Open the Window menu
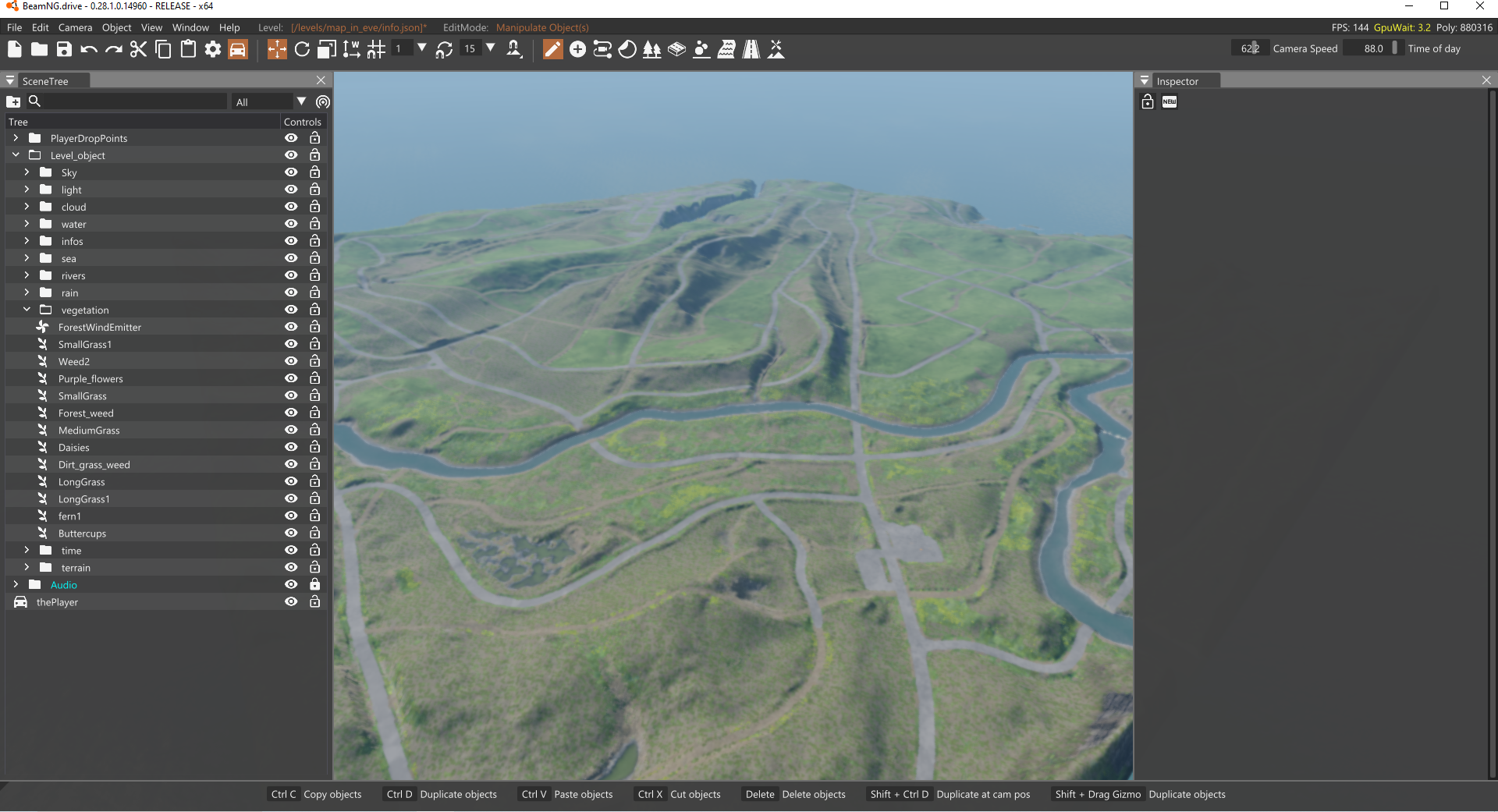 point(190,27)
